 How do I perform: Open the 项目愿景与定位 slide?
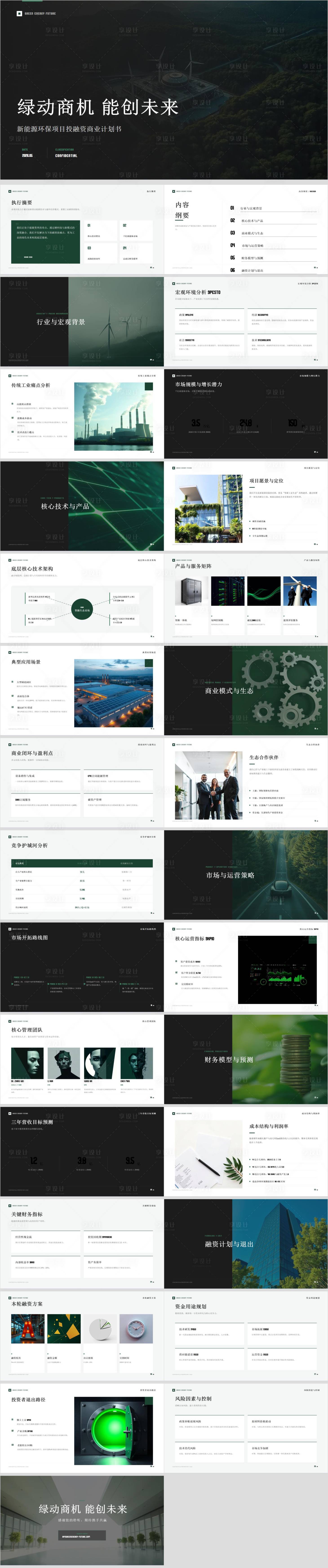point(246,506)
